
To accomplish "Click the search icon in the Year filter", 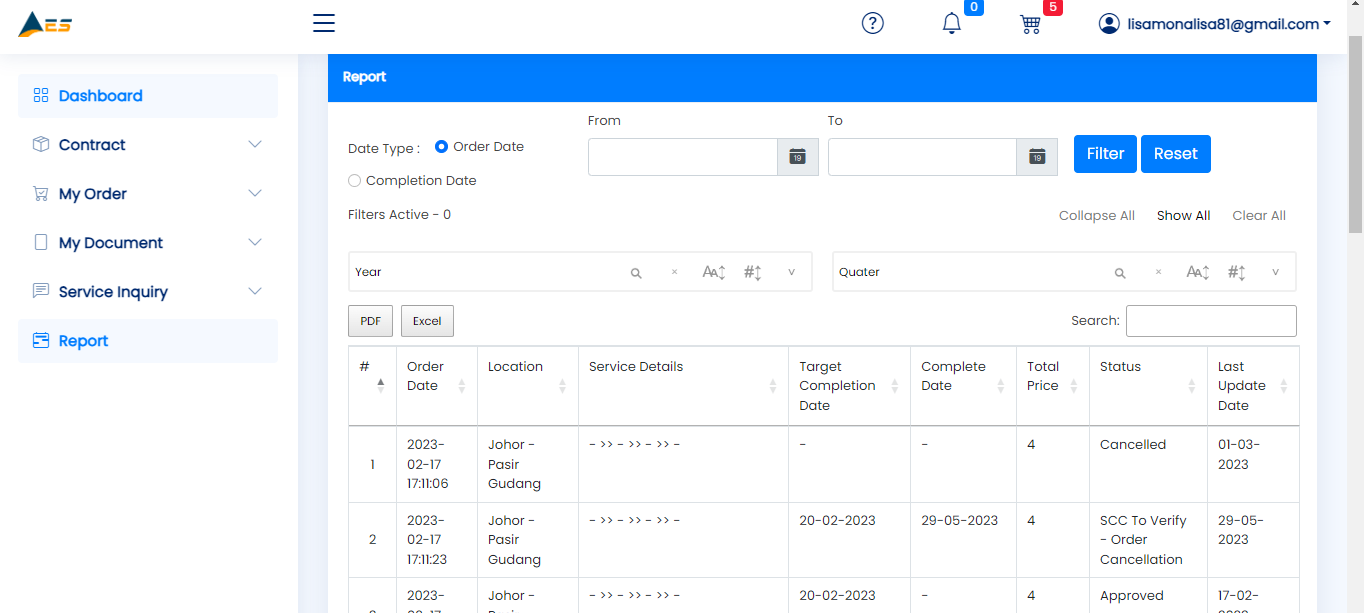I will [x=636, y=272].
